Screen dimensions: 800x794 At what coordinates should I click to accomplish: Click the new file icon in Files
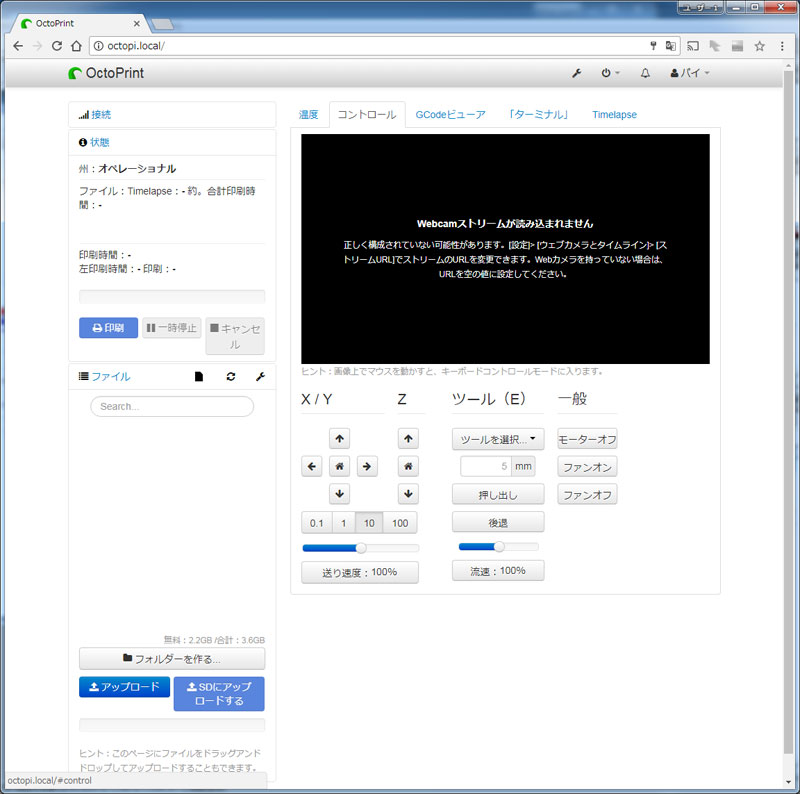pyautogui.click(x=199, y=377)
